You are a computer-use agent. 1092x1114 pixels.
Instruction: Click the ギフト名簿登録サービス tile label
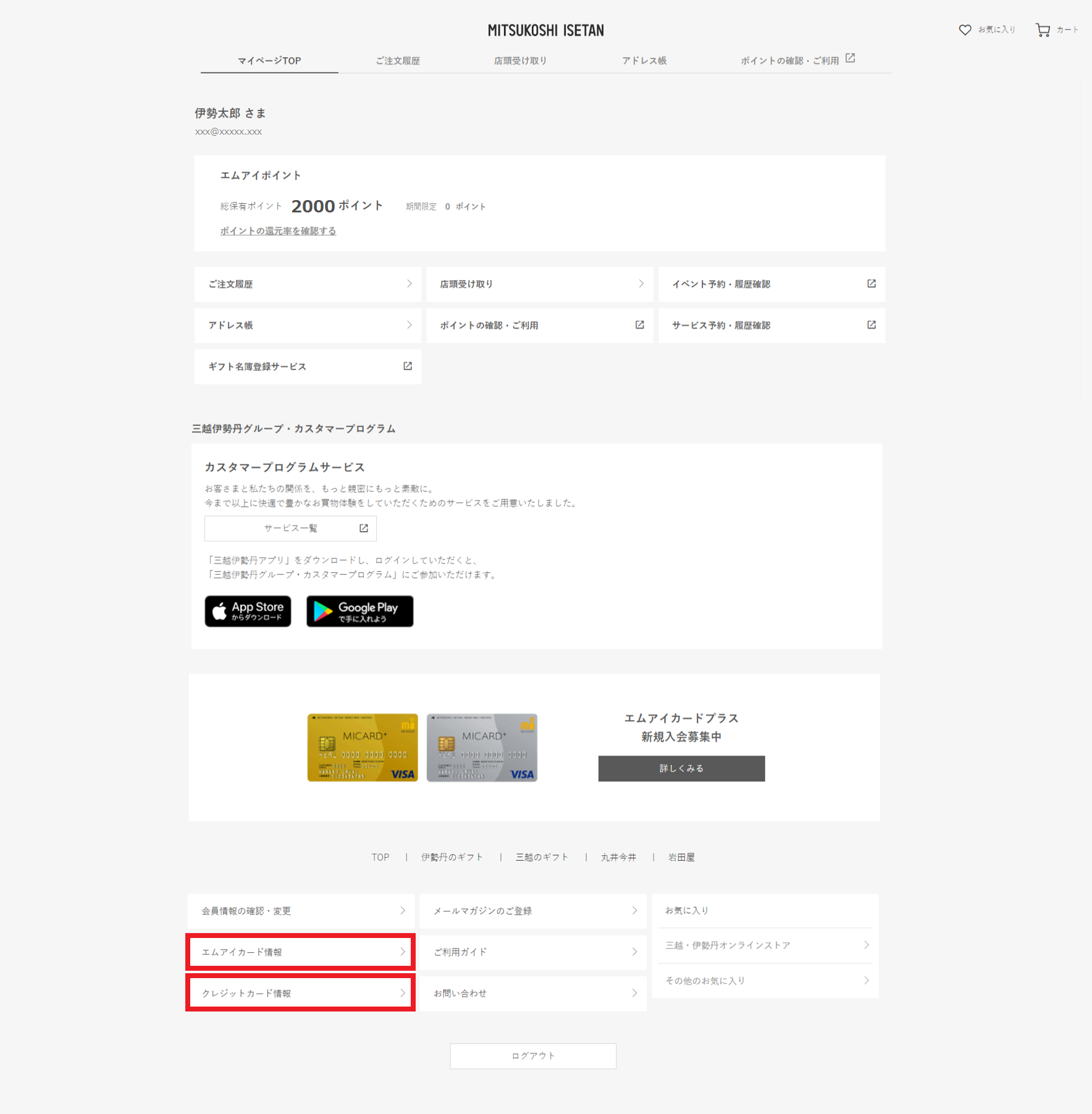[x=257, y=367]
